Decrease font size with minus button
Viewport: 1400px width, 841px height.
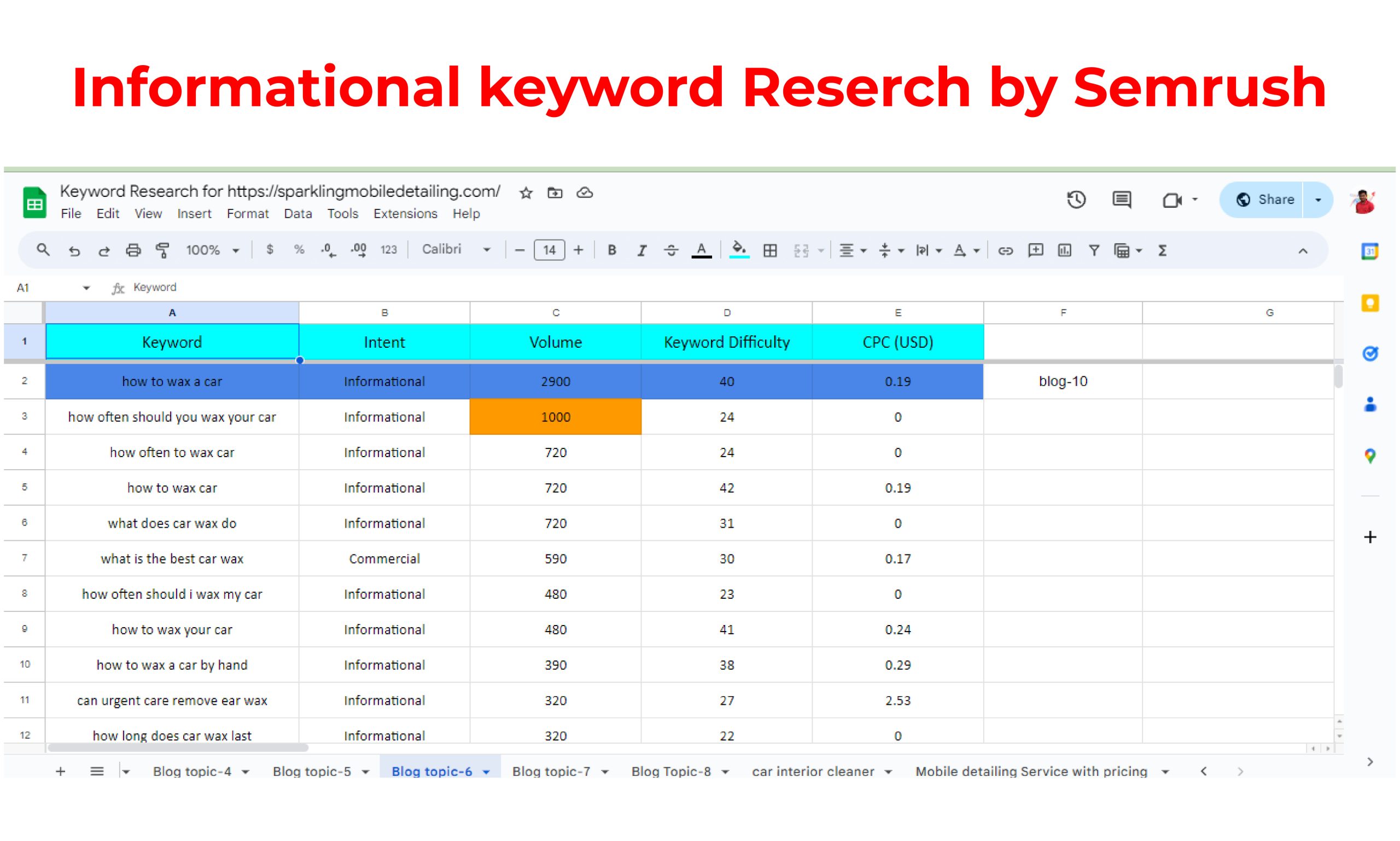pyautogui.click(x=519, y=250)
